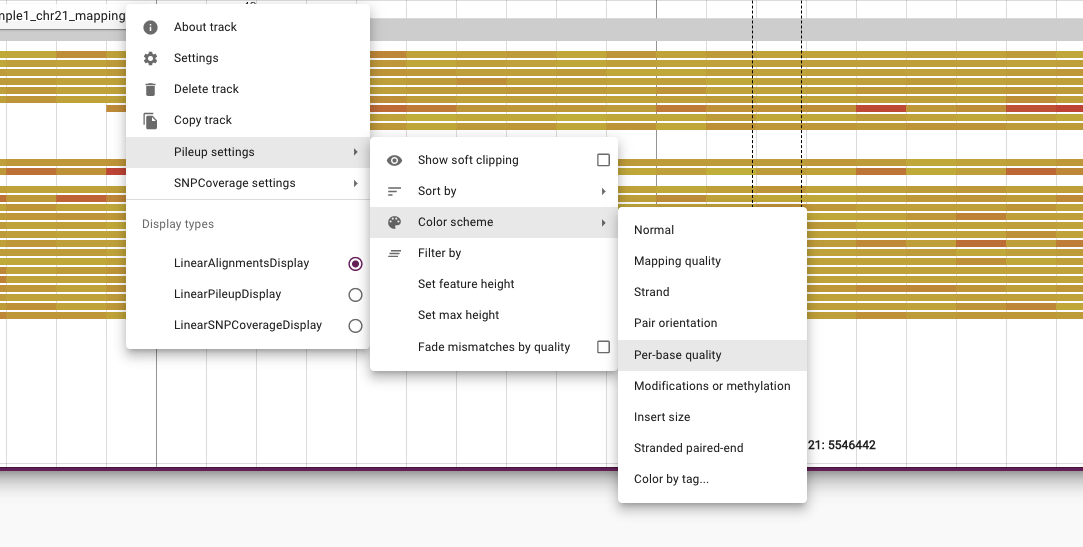The width and height of the screenshot is (1083, 547).
Task: Open the SNPCoverage settings menu entry
Action: pos(248,183)
